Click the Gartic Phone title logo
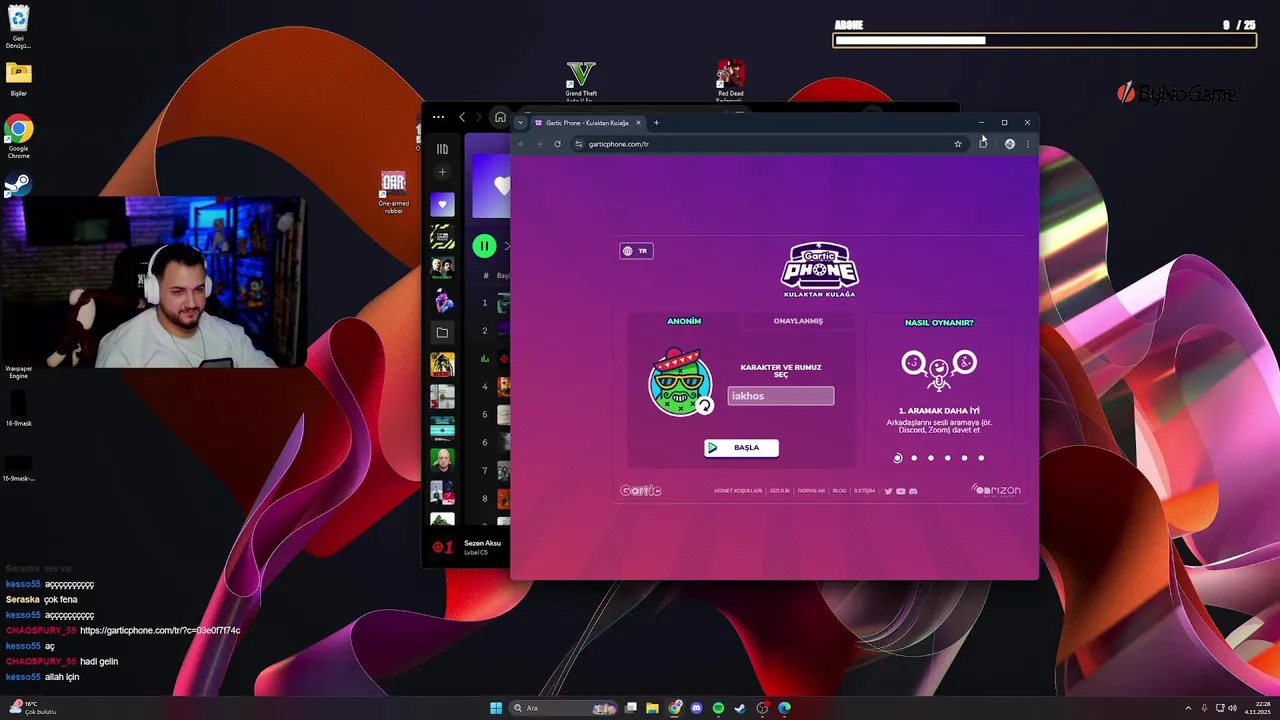 click(x=820, y=270)
